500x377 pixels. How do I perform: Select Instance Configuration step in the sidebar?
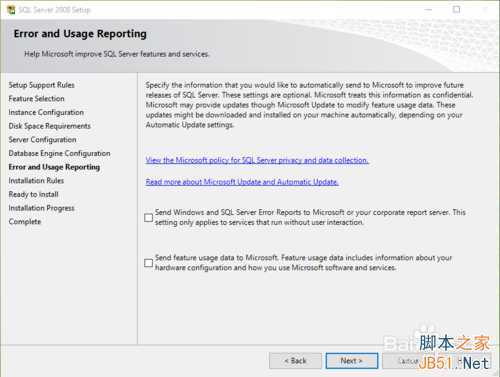46,112
